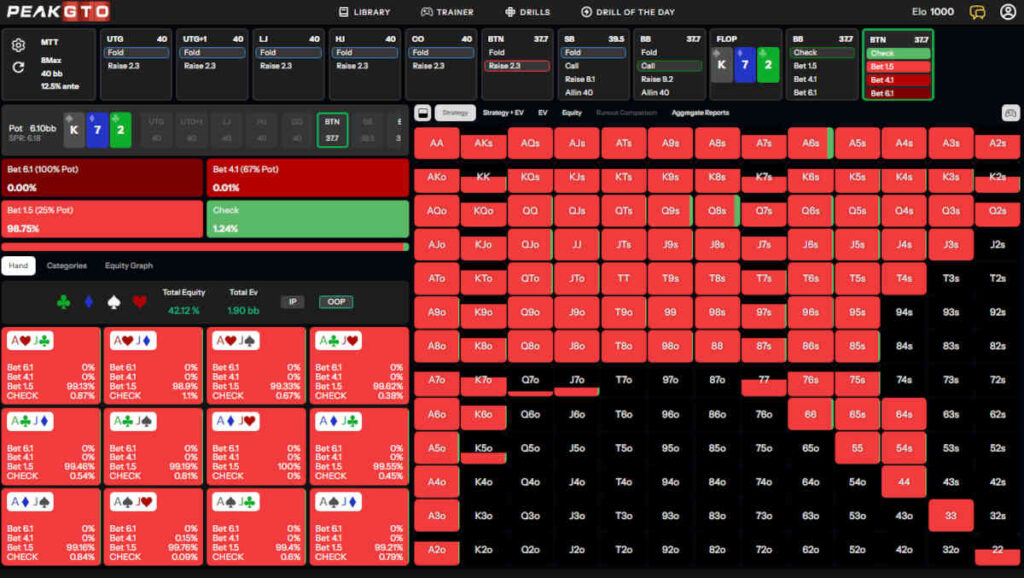The width and height of the screenshot is (1024, 578).
Task: Choose Bet 1.5 in highlighted BTN panel
Action: point(898,67)
